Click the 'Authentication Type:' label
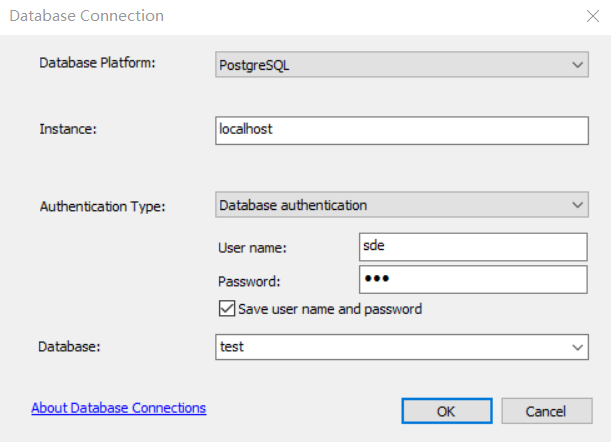Screen dimensions: 611x442 coord(102,206)
